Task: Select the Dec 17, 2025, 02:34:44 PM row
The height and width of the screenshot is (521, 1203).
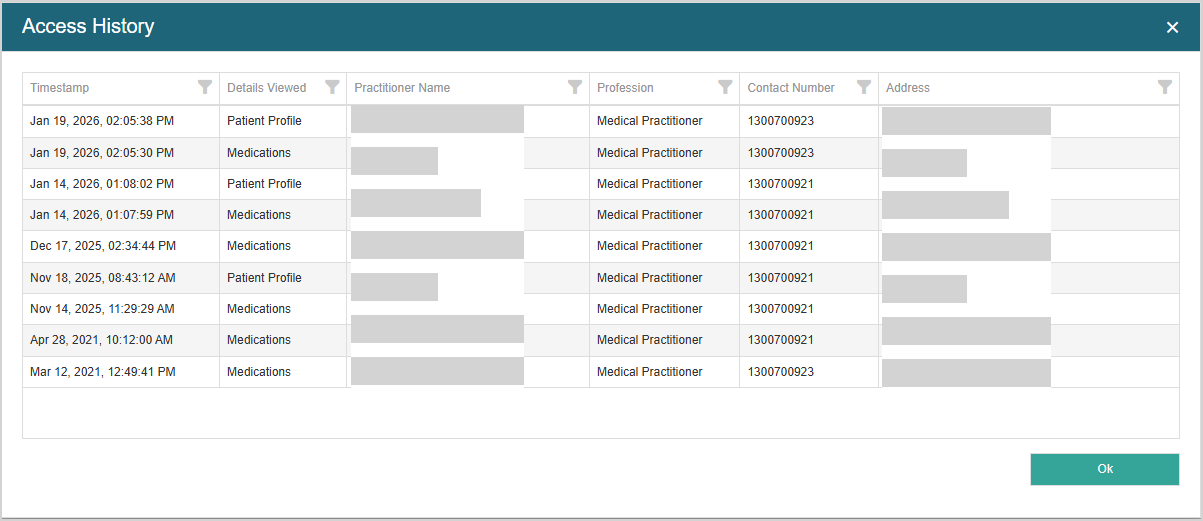Action: pos(103,246)
